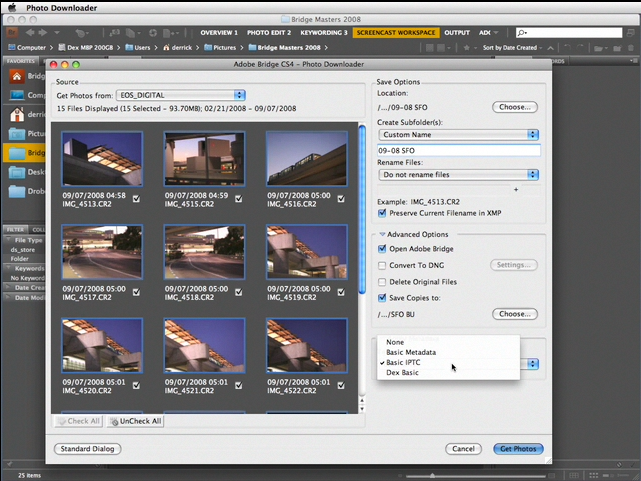The height and width of the screenshot is (481, 641).
Task: Click the Bridge 'Br' application icon
Action: point(12,32)
